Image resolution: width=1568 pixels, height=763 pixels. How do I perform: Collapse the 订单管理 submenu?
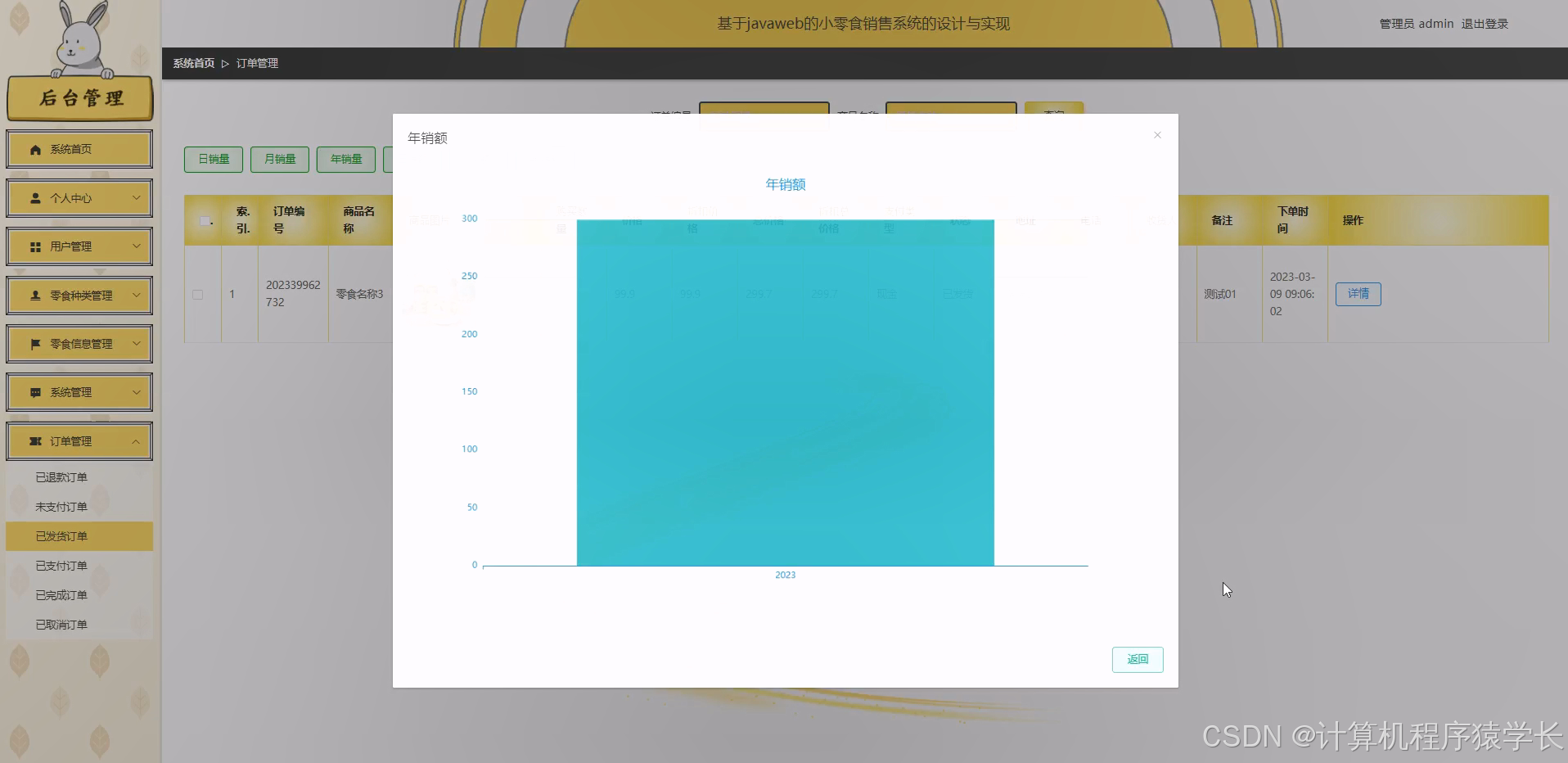pyautogui.click(x=79, y=440)
